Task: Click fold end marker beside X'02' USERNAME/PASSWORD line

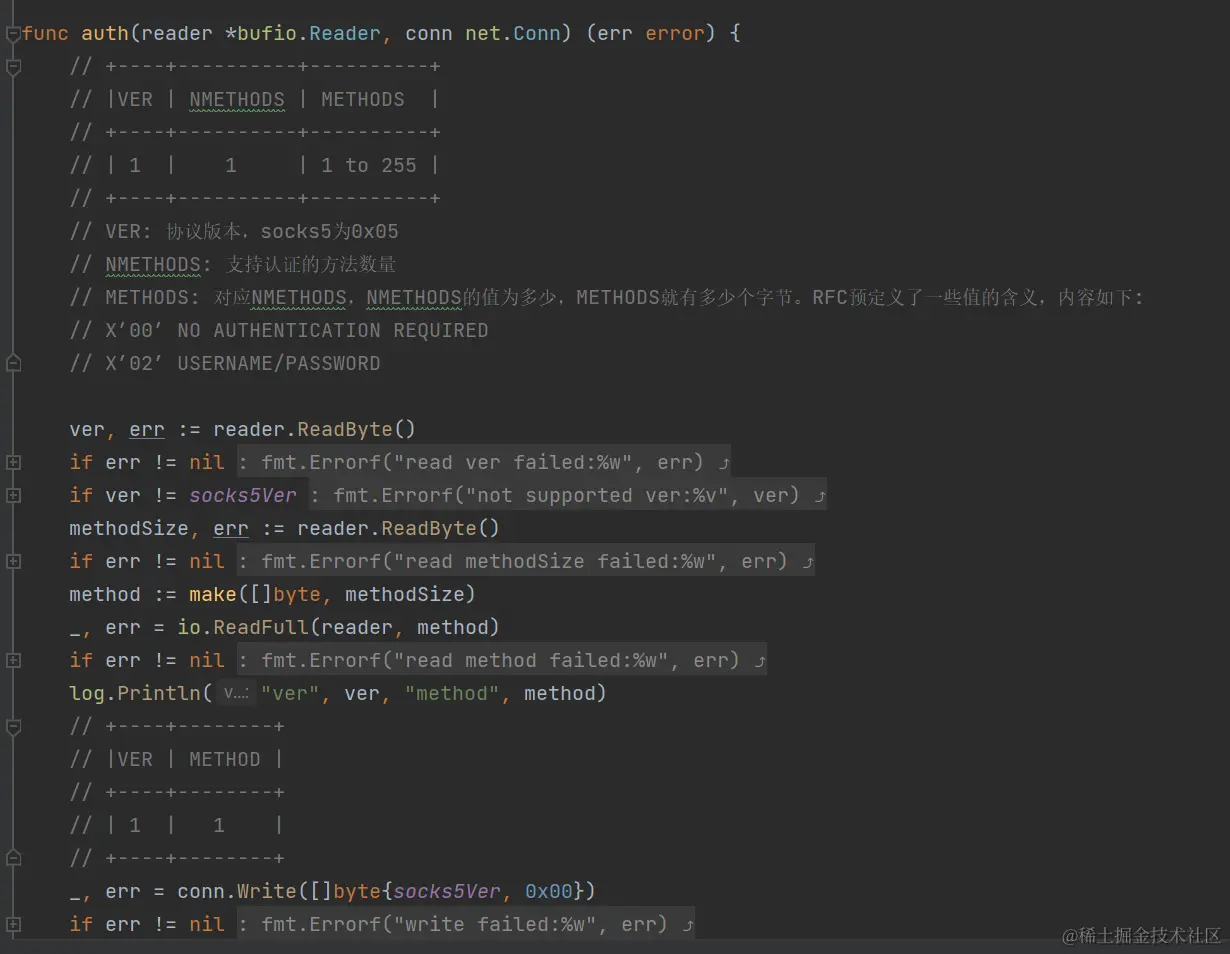Action: pos(13,364)
